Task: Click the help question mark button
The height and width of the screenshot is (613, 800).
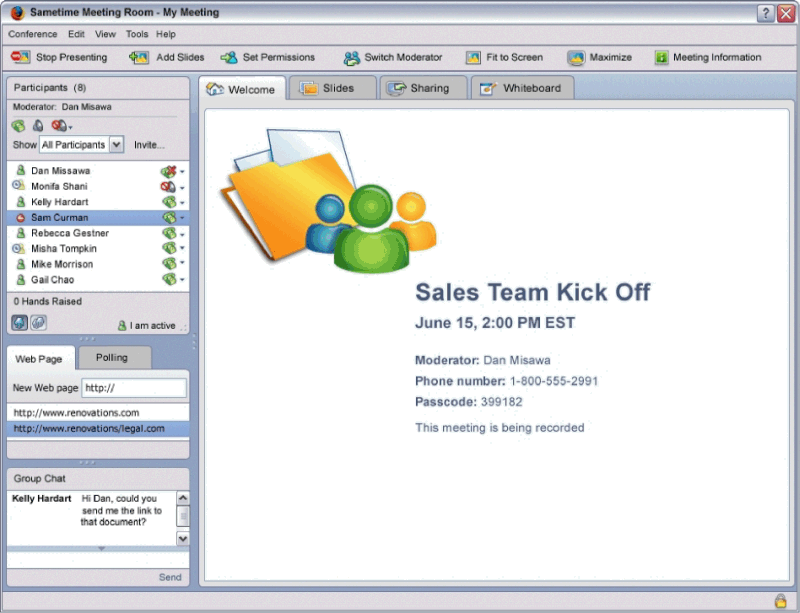Action: point(765,13)
